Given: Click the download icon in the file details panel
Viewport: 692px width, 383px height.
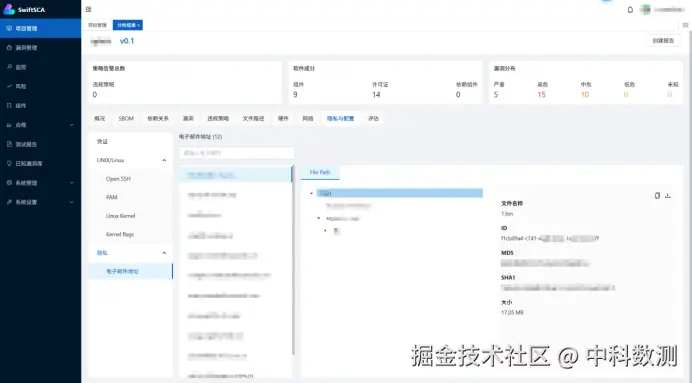Looking at the screenshot, I should tap(668, 195).
